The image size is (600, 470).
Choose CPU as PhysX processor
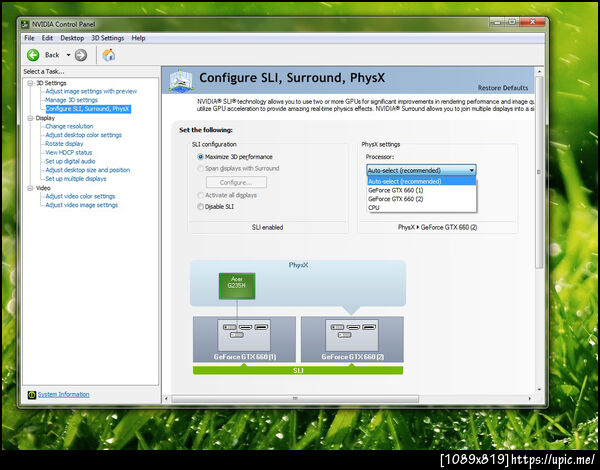(421, 208)
